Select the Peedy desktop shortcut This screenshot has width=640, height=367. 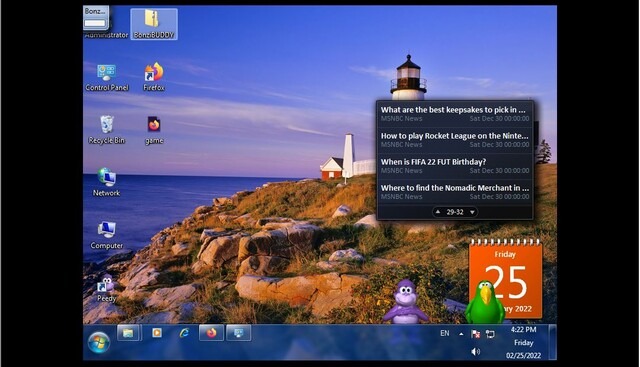pyautogui.click(x=107, y=288)
